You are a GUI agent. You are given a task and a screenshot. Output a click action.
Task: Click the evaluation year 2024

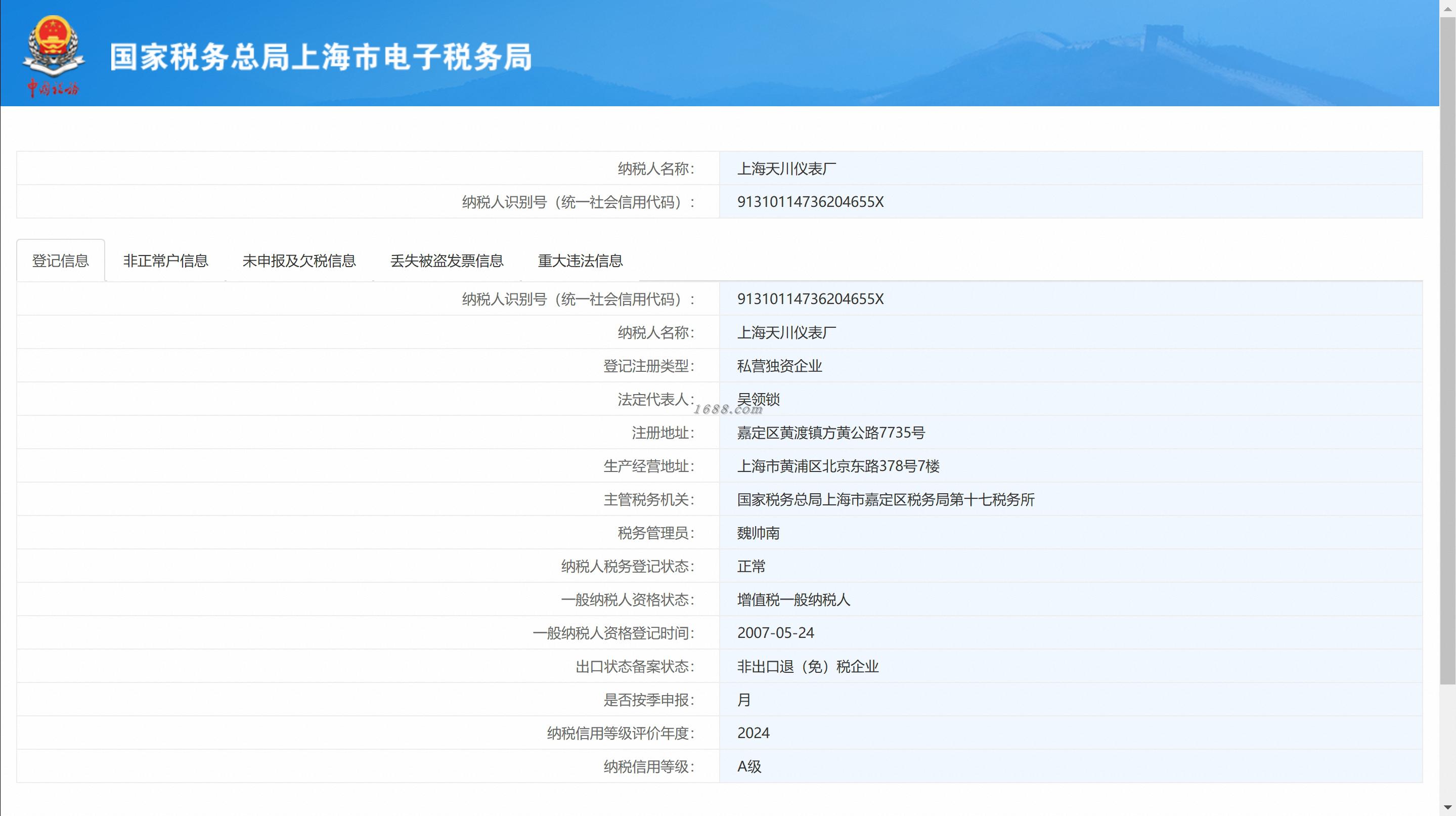(x=754, y=733)
